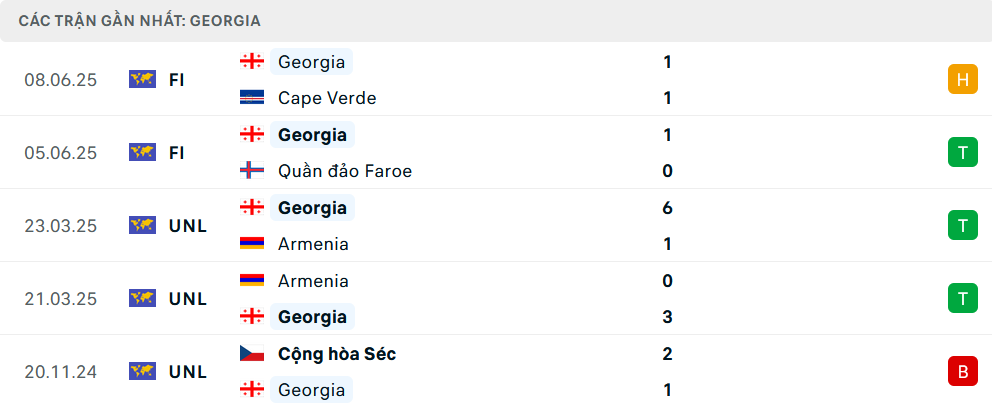The height and width of the screenshot is (403, 992).
Task: Click the 23.03.25 match date
Action: [61, 225]
